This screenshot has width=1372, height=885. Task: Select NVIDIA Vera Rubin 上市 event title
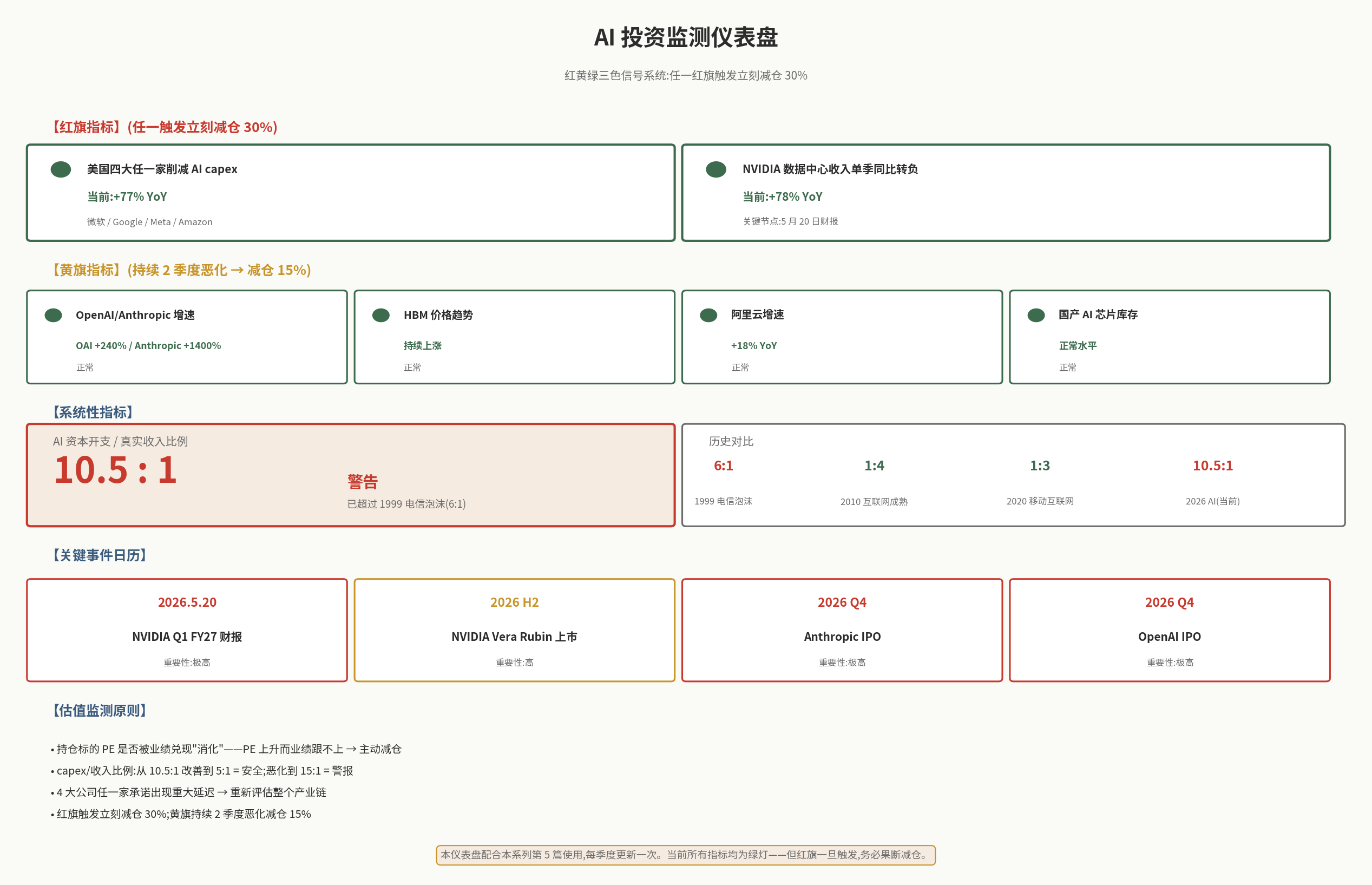click(514, 637)
